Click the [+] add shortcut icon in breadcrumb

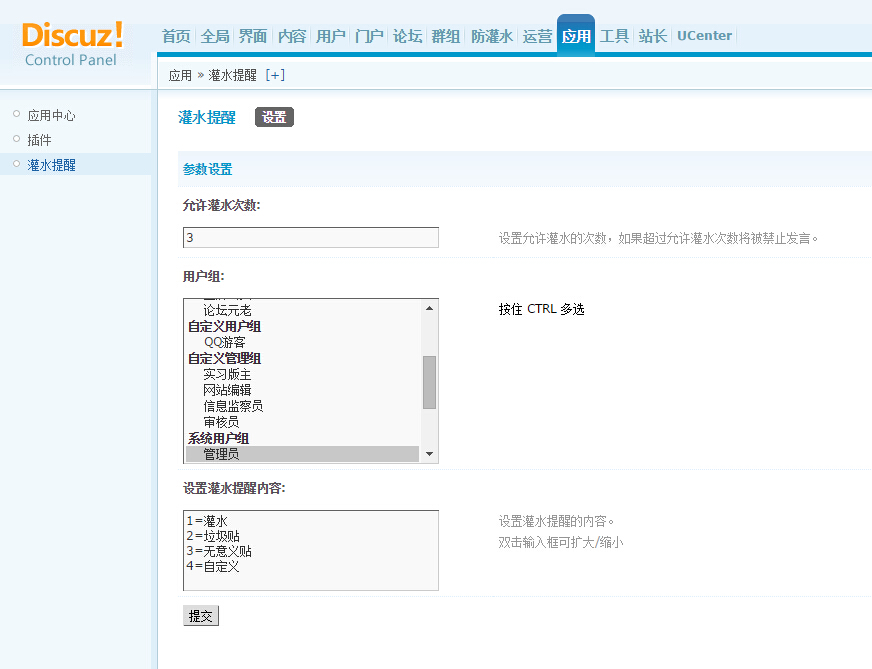point(275,75)
